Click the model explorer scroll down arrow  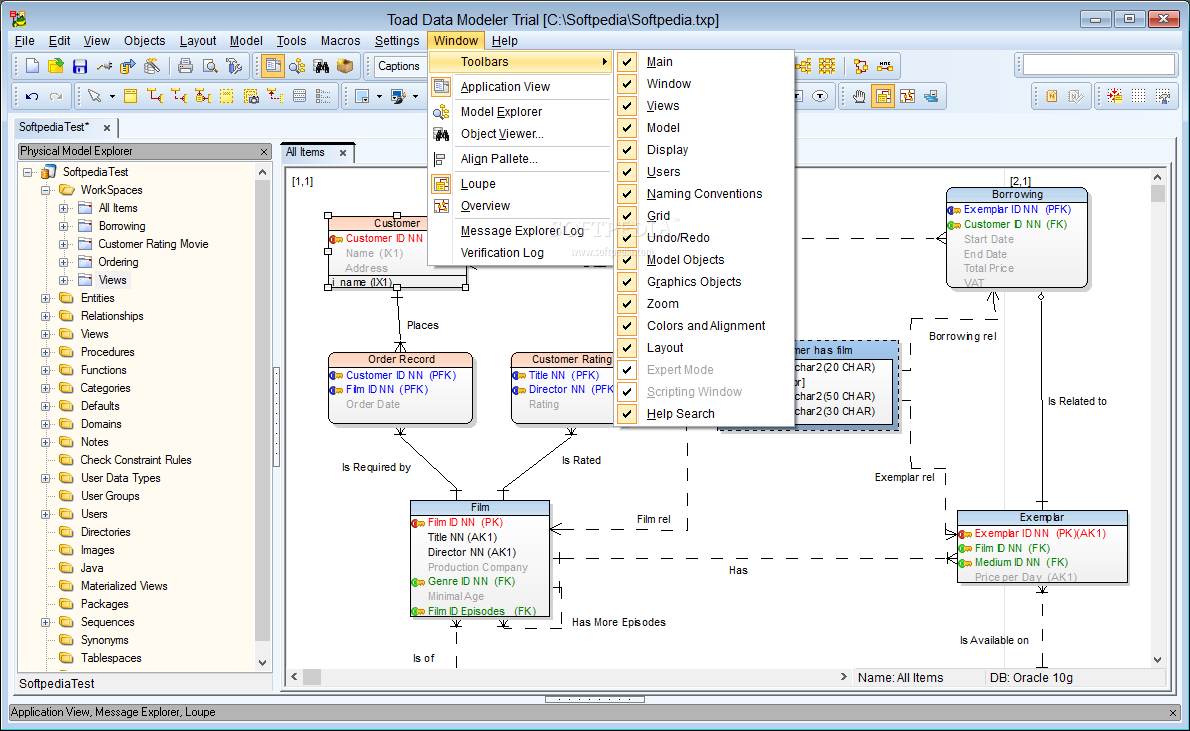263,663
